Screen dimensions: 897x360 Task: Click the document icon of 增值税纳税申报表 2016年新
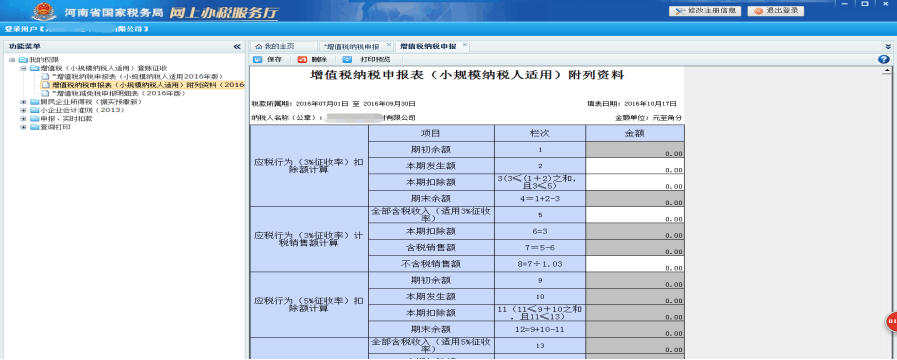pyautogui.click(x=45, y=76)
